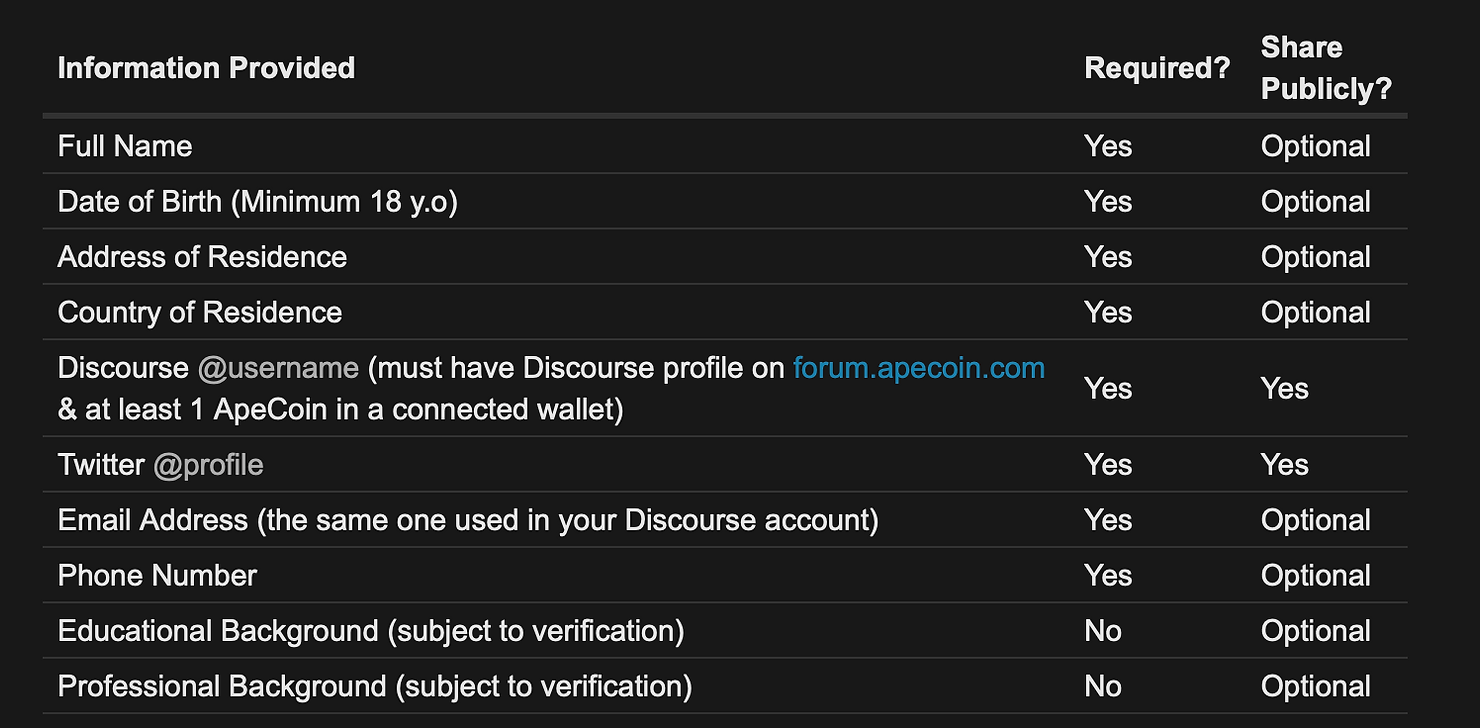Image resolution: width=1480 pixels, height=728 pixels.
Task: Click 'Optional' in the Full Name row
Action: [x=1316, y=146]
